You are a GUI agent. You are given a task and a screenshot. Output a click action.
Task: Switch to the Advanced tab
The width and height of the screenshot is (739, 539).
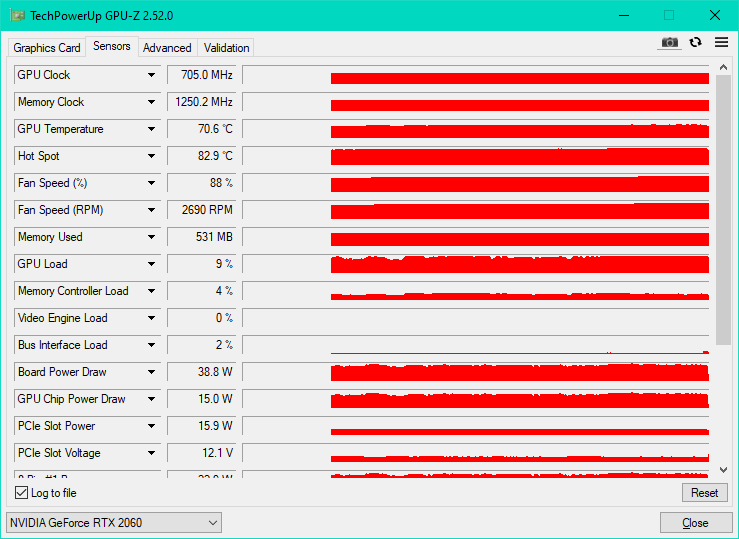[167, 48]
